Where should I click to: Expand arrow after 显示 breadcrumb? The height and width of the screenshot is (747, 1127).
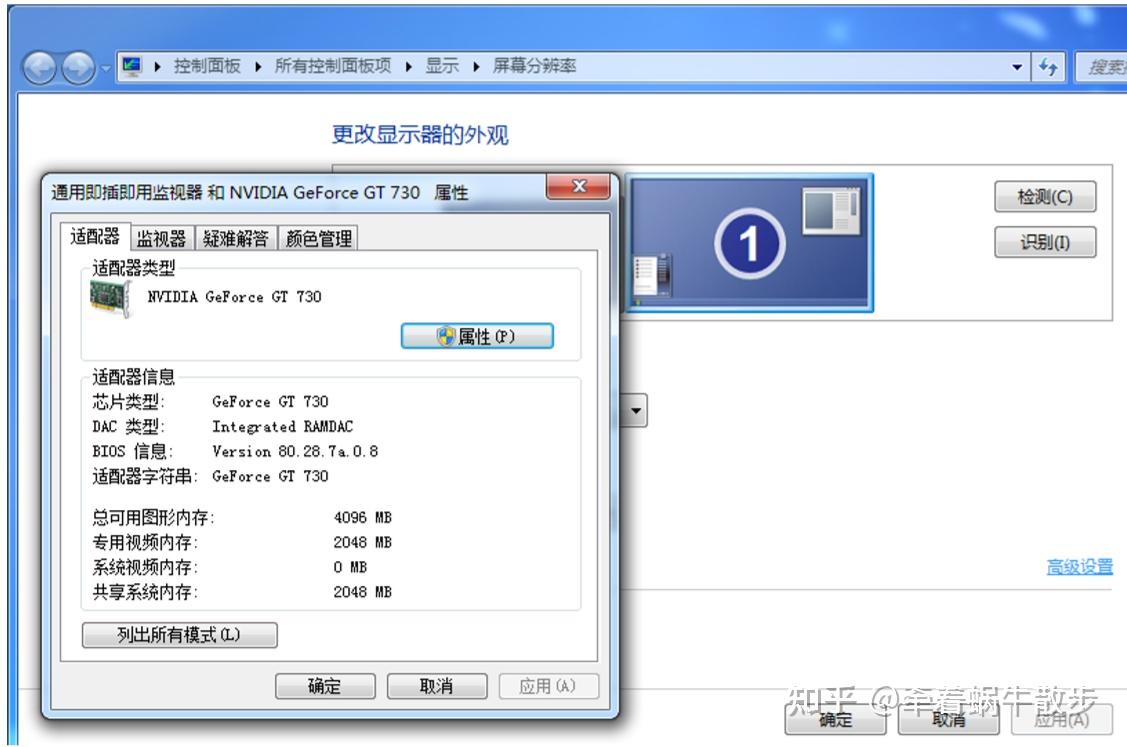tap(476, 67)
